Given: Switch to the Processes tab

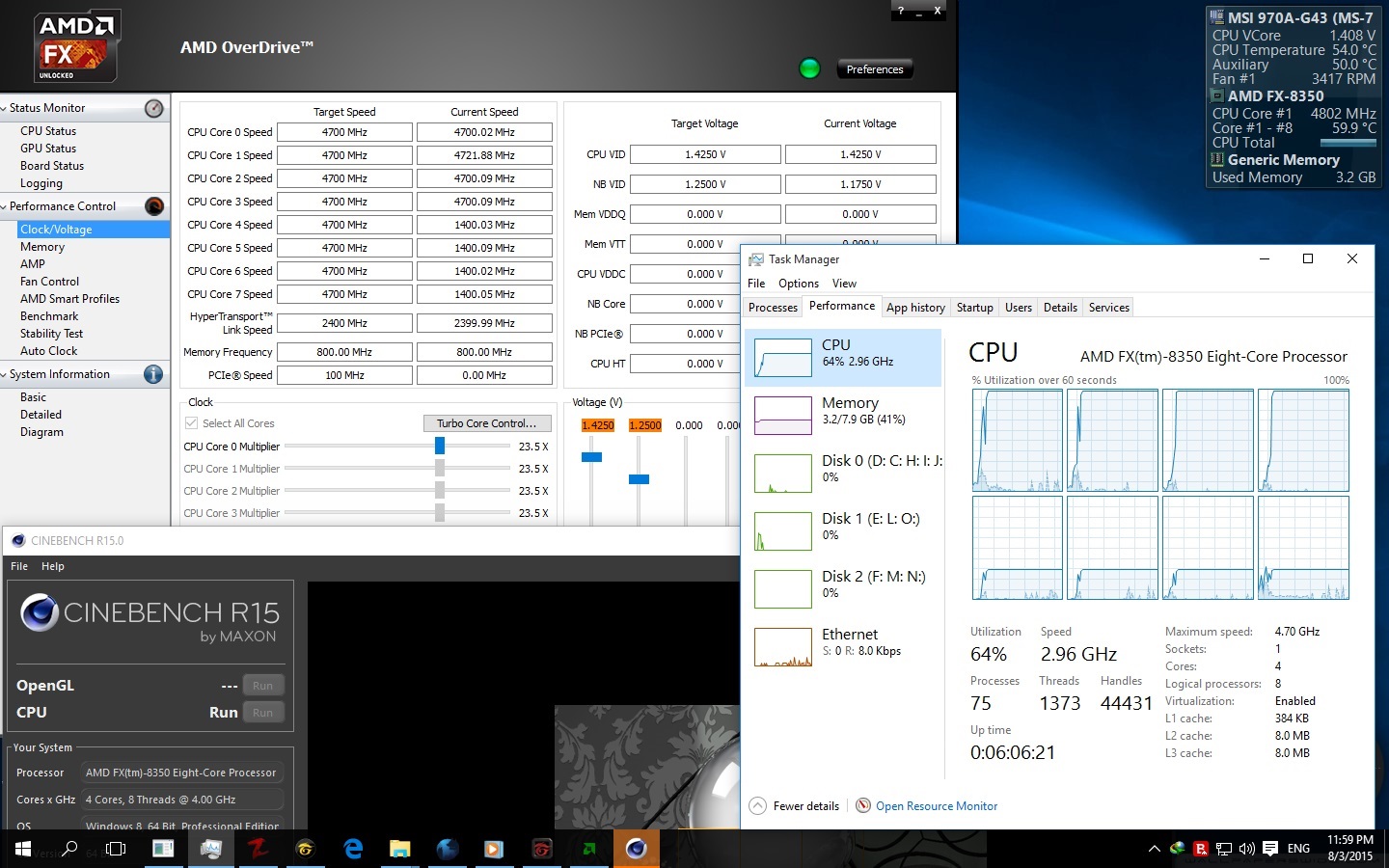Looking at the screenshot, I should pyautogui.click(x=772, y=307).
